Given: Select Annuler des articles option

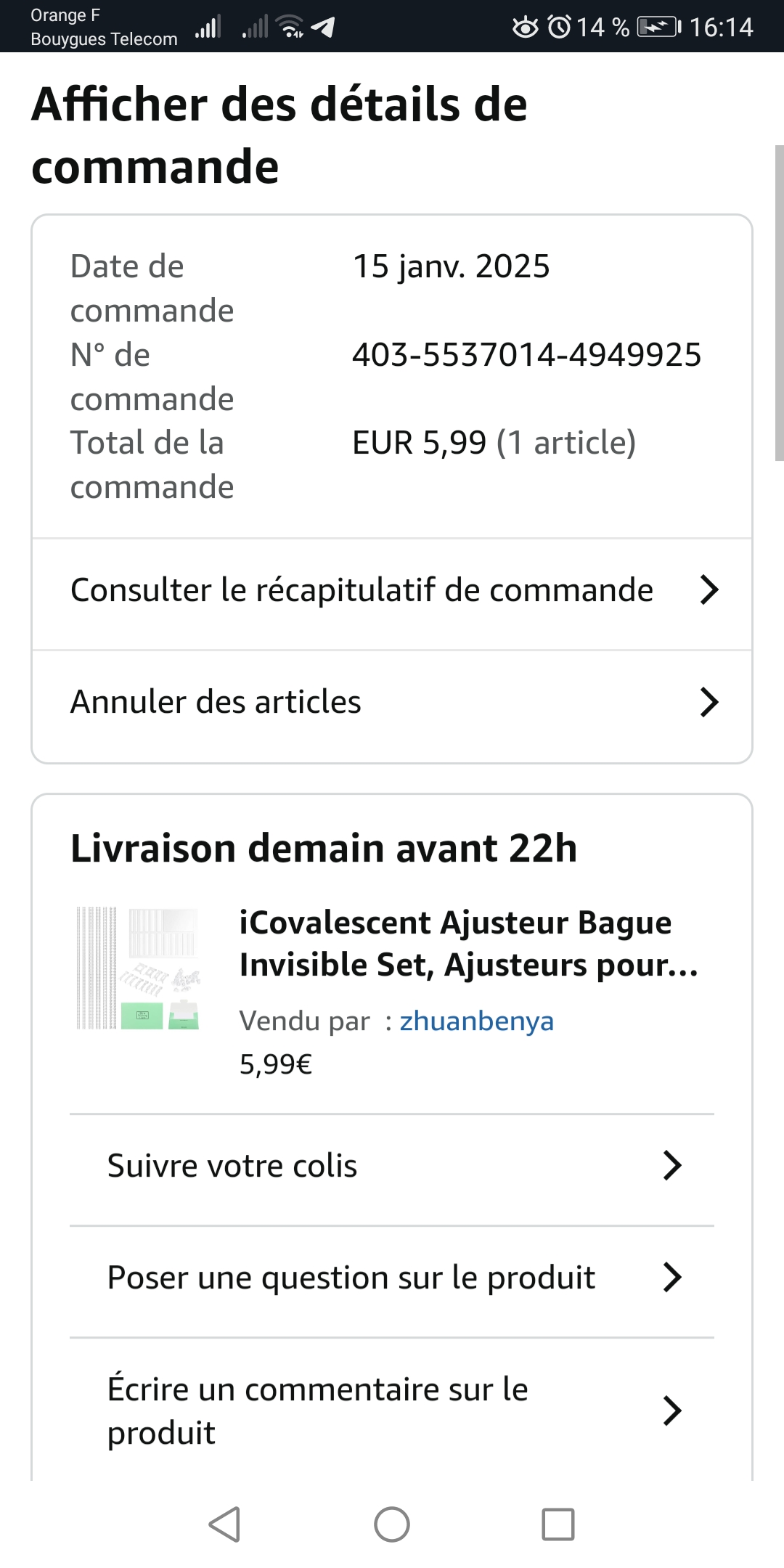Looking at the screenshot, I should point(216,702).
